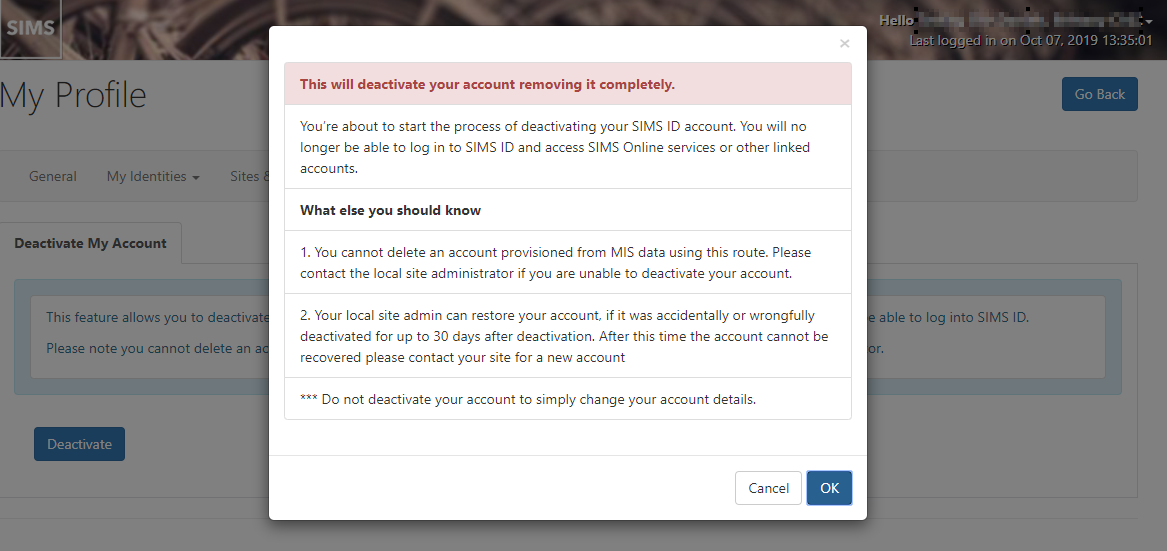Click the last logged in timestamp
Viewport: 1167px width, 551px height.
click(1031, 40)
